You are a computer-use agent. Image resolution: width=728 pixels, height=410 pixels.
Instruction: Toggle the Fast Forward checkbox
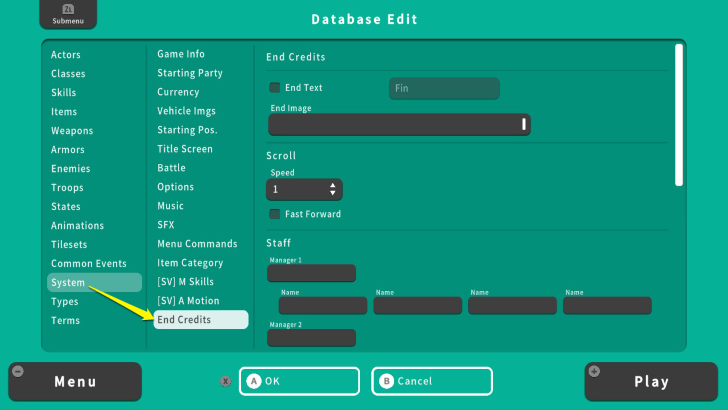tap(274, 214)
